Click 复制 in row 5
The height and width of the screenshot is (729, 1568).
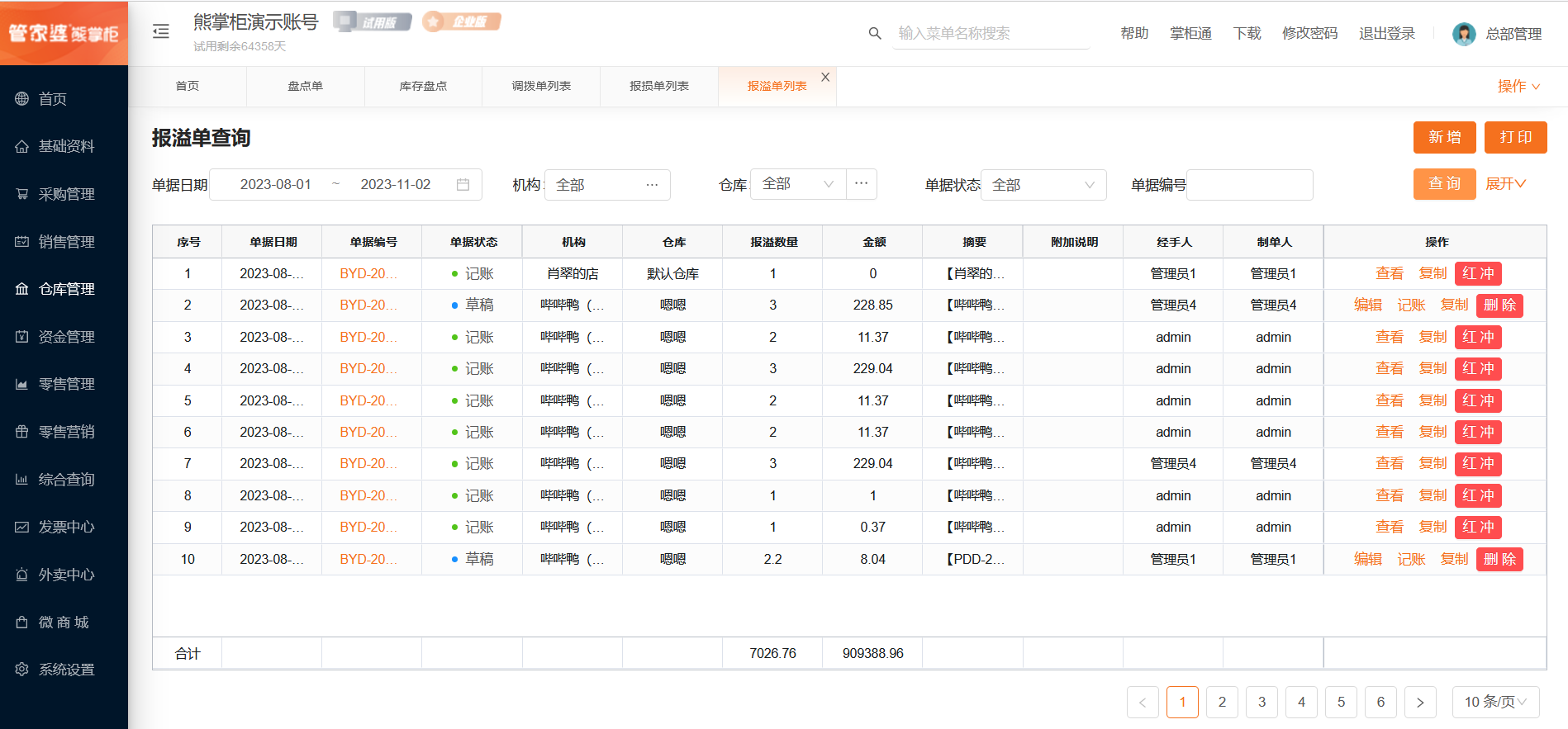[1433, 400]
